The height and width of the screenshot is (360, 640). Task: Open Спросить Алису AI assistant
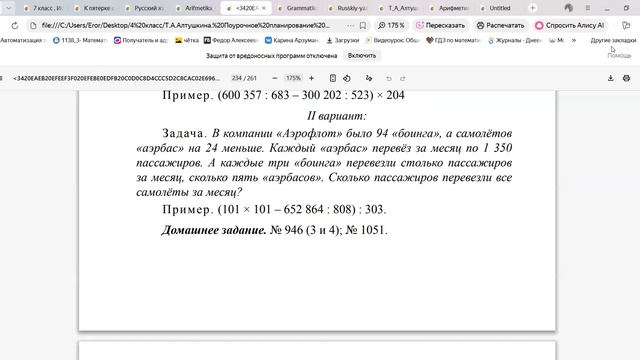(x=569, y=25)
